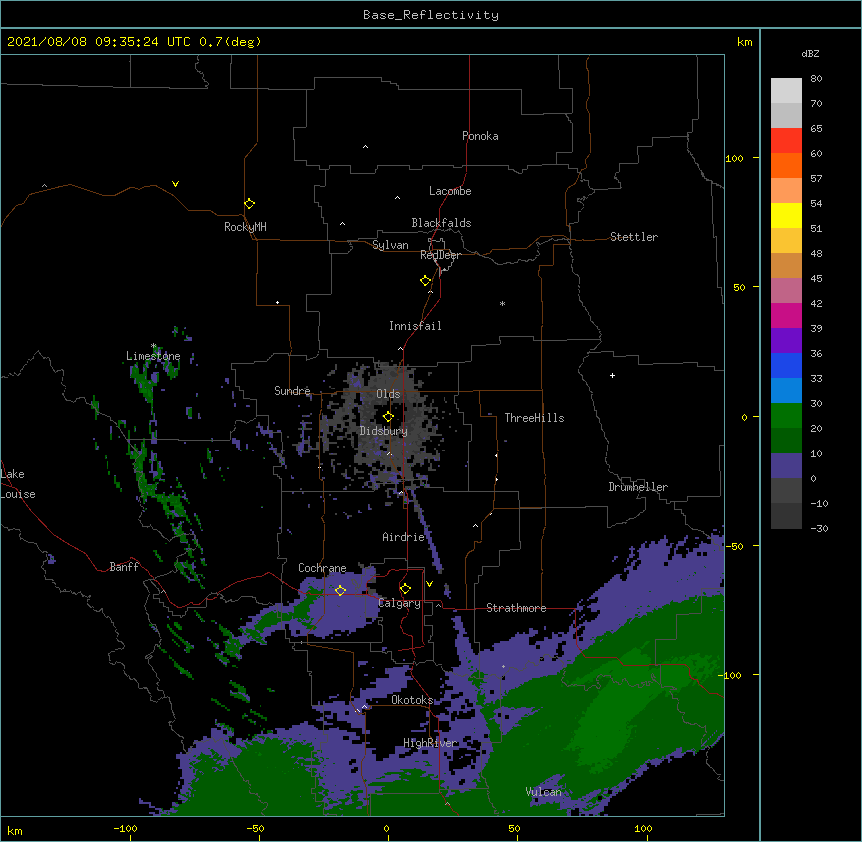The image size is (862, 842).
Task: Click the -100 km label on right axis
Action: 731,675
